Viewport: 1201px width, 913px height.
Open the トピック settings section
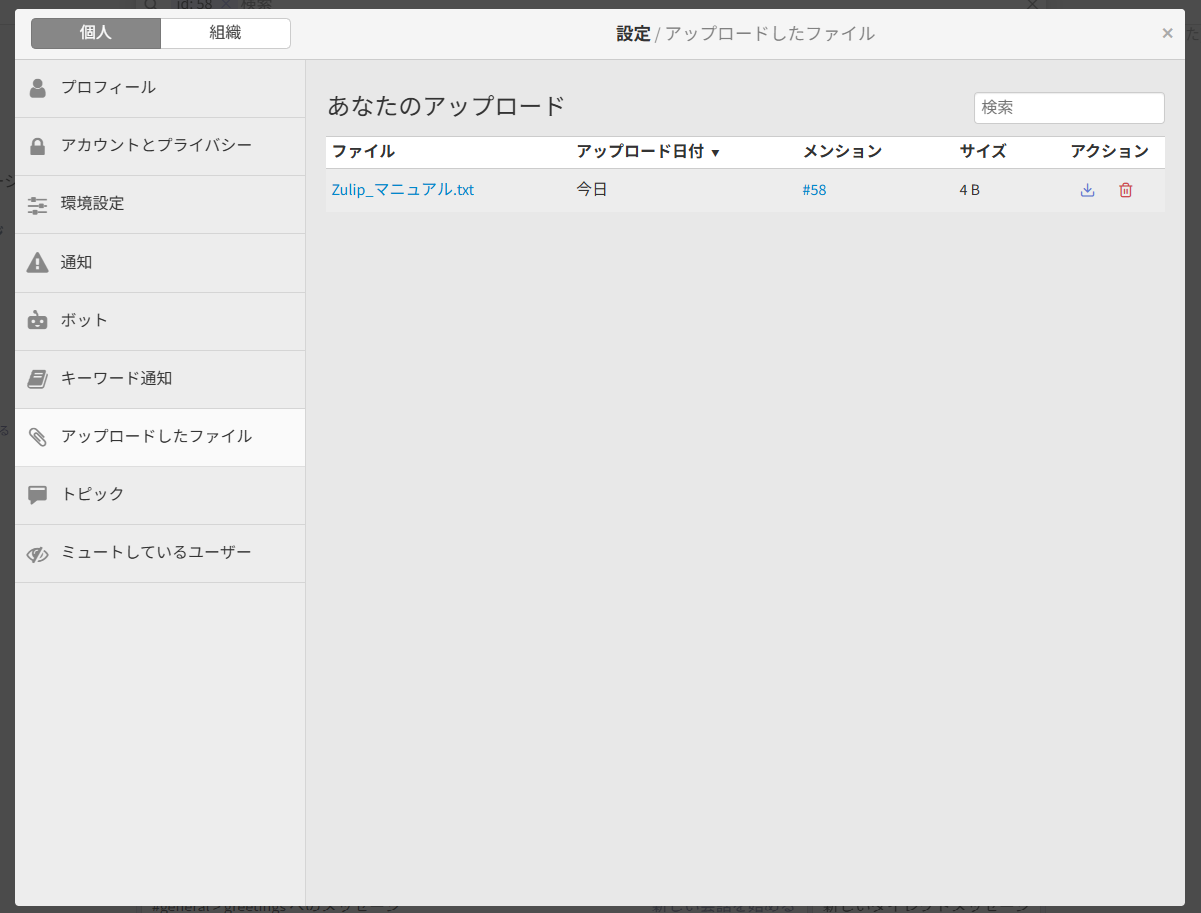click(90, 495)
